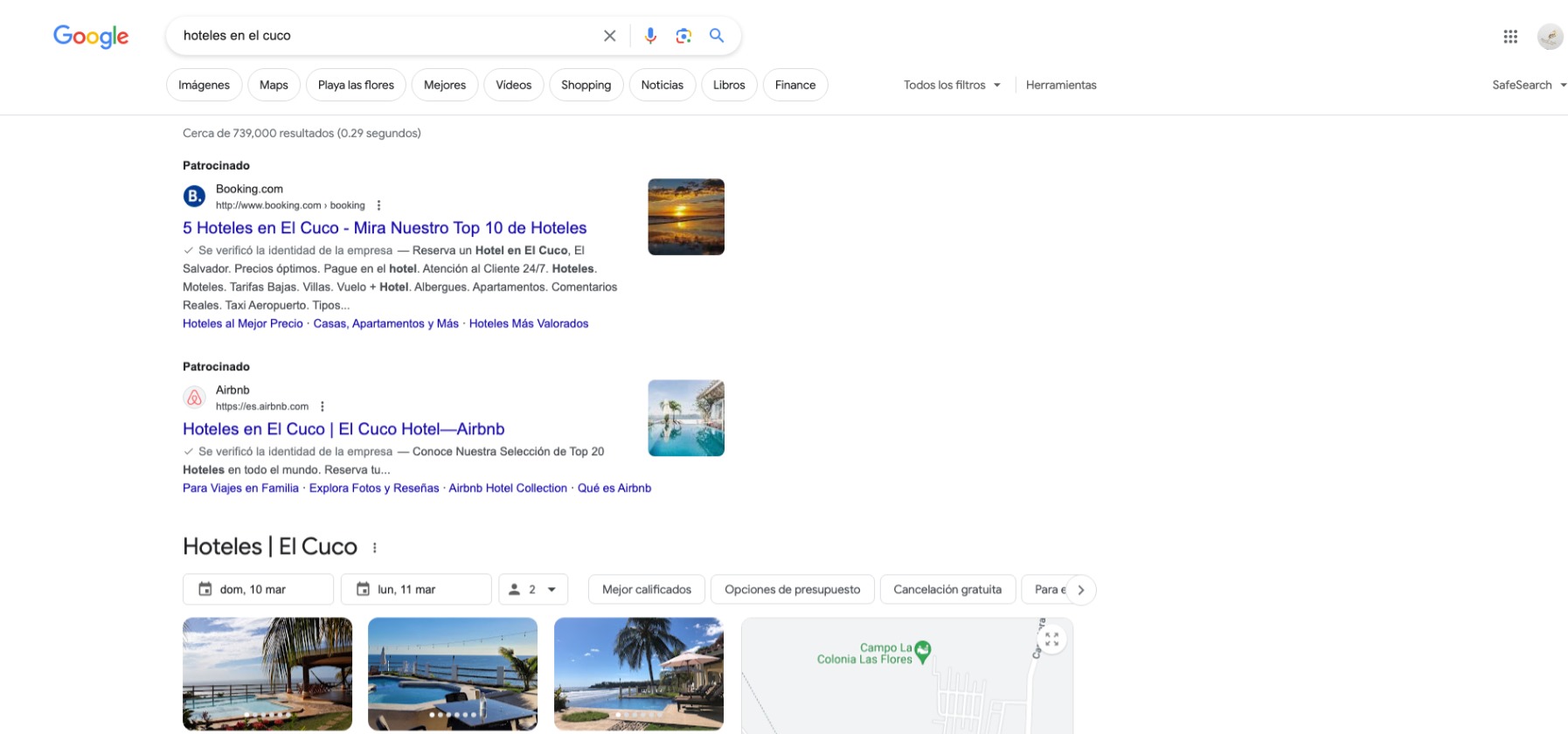This screenshot has height=734, width=1568.
Task: Open the Google apps grid
Action: [1510, 36]
